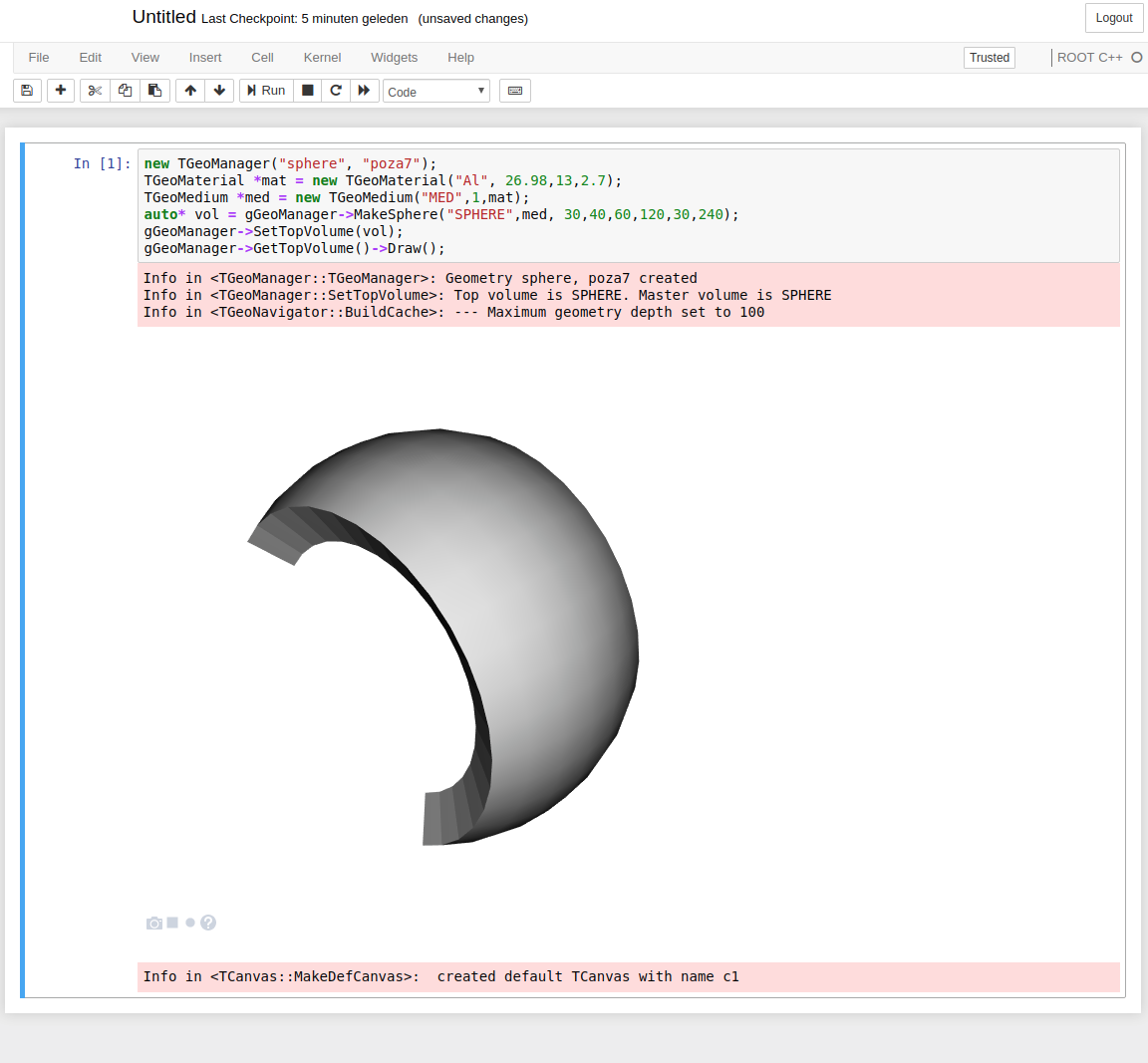
Task: Open the Kernel menu
Action: click(x=322, y=58)
